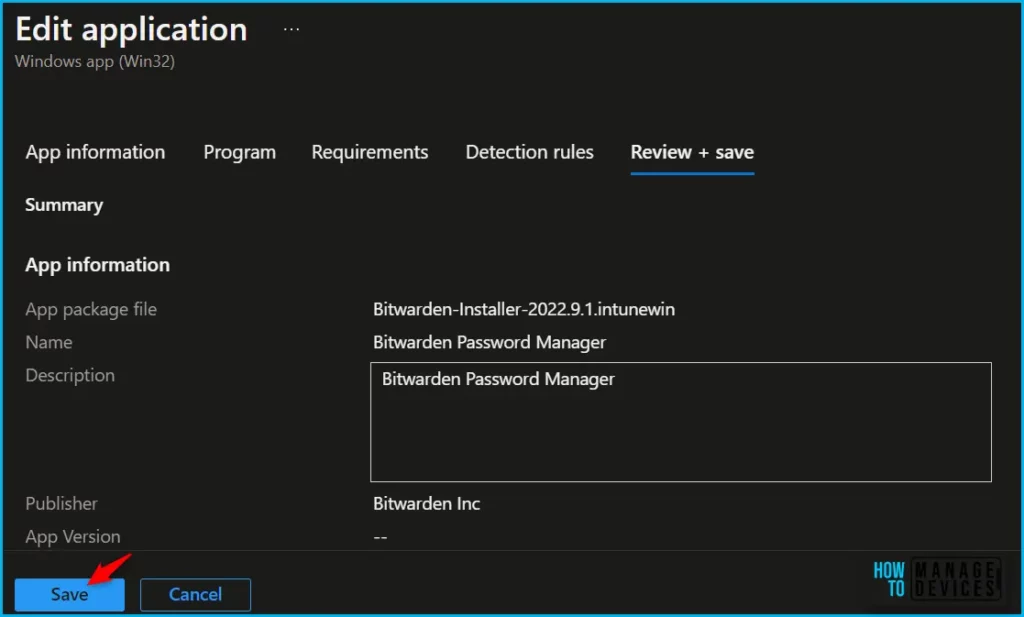Select the Detection rules tab
The width and height of the screenshot is (1024, 617).
pyautogui.click(x=530, y=152)
